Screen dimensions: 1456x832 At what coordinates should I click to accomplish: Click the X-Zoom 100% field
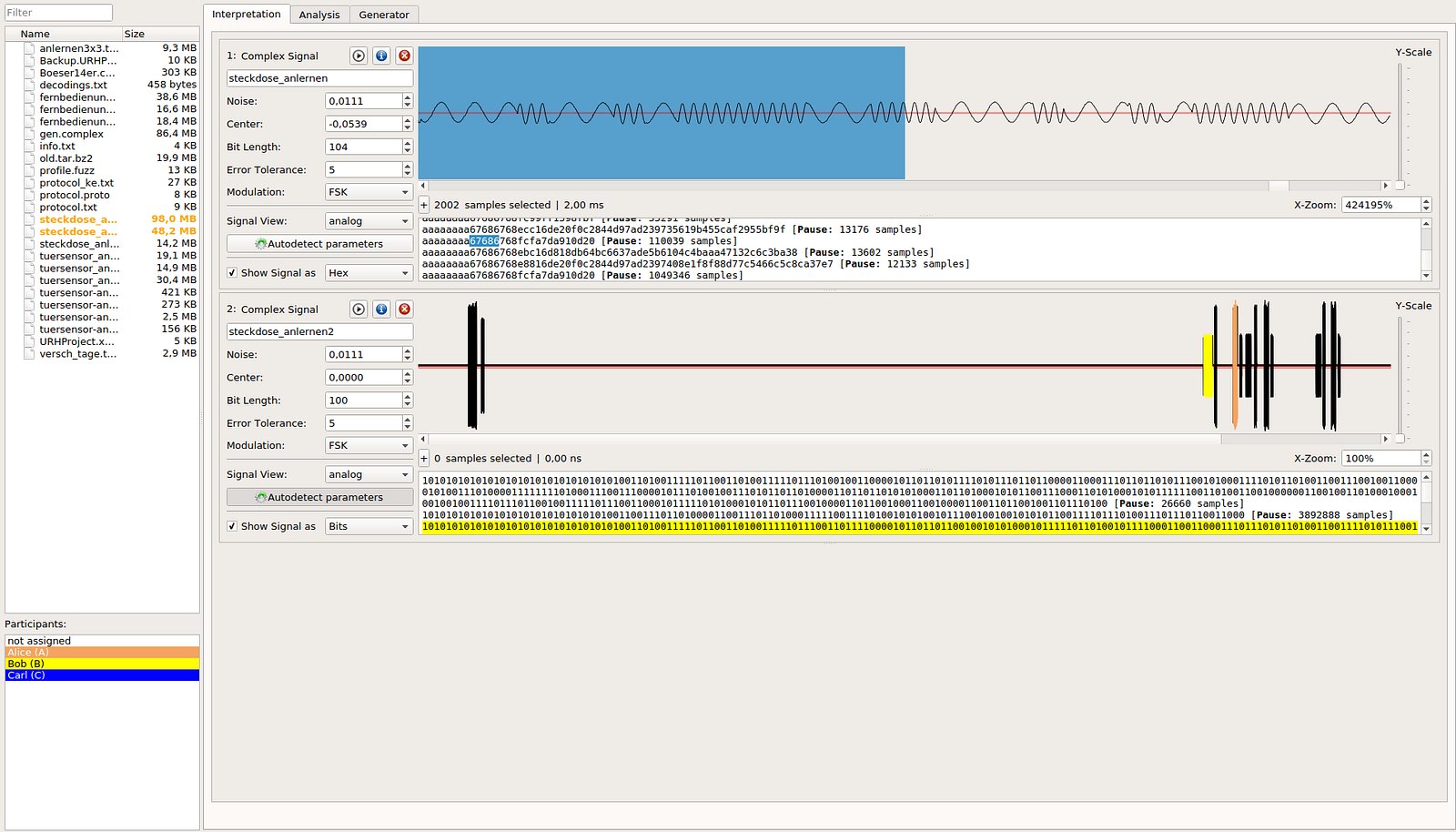[1380, 459]
